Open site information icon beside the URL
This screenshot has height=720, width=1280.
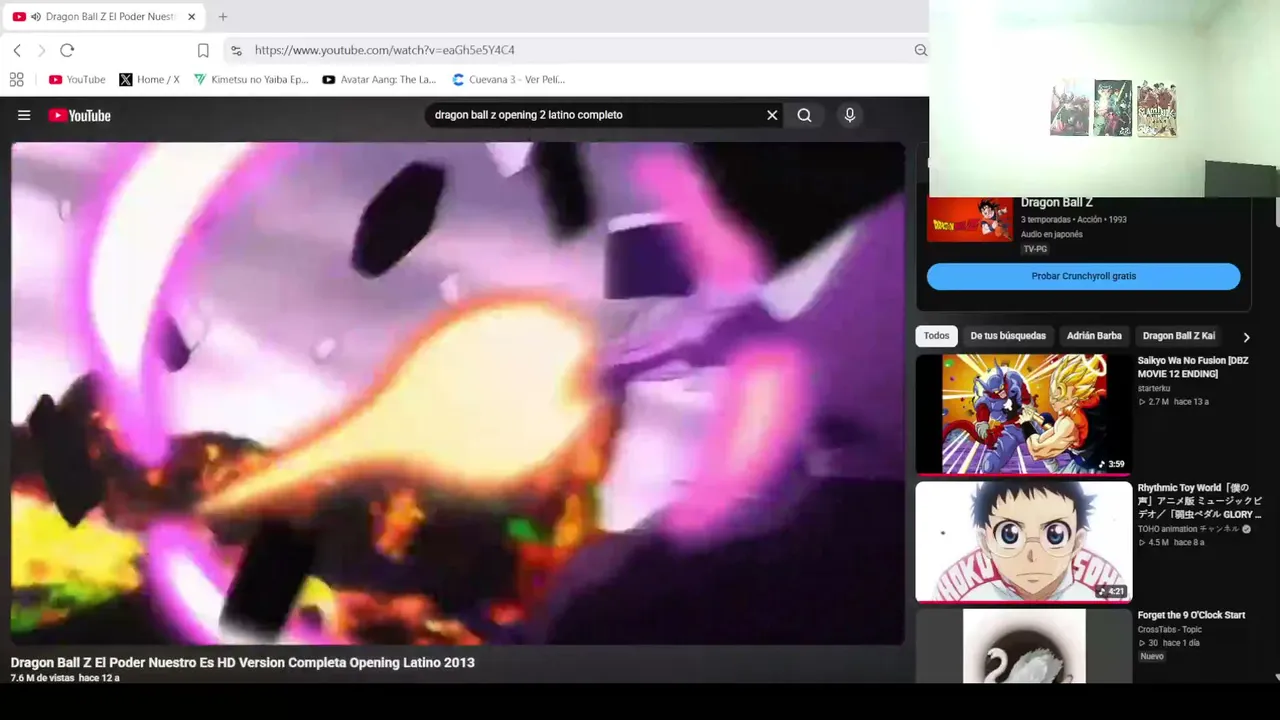[236, 50]
